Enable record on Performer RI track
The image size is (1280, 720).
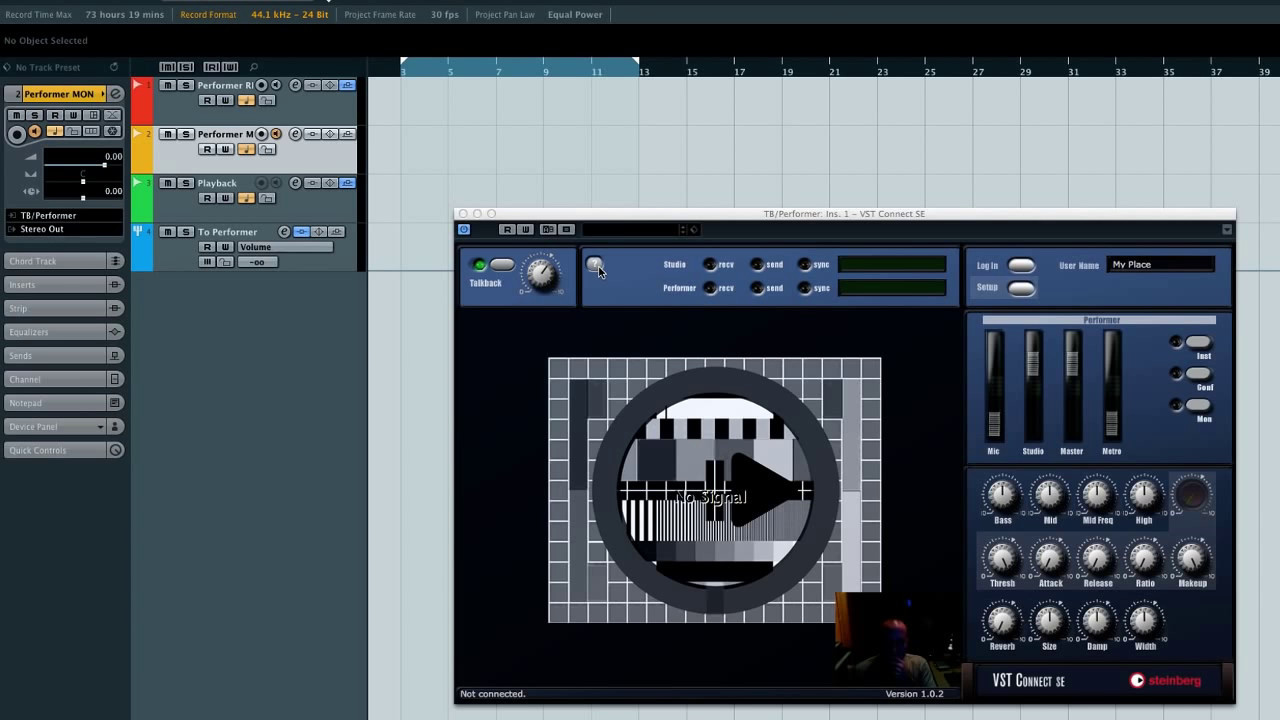coord(261,85)
